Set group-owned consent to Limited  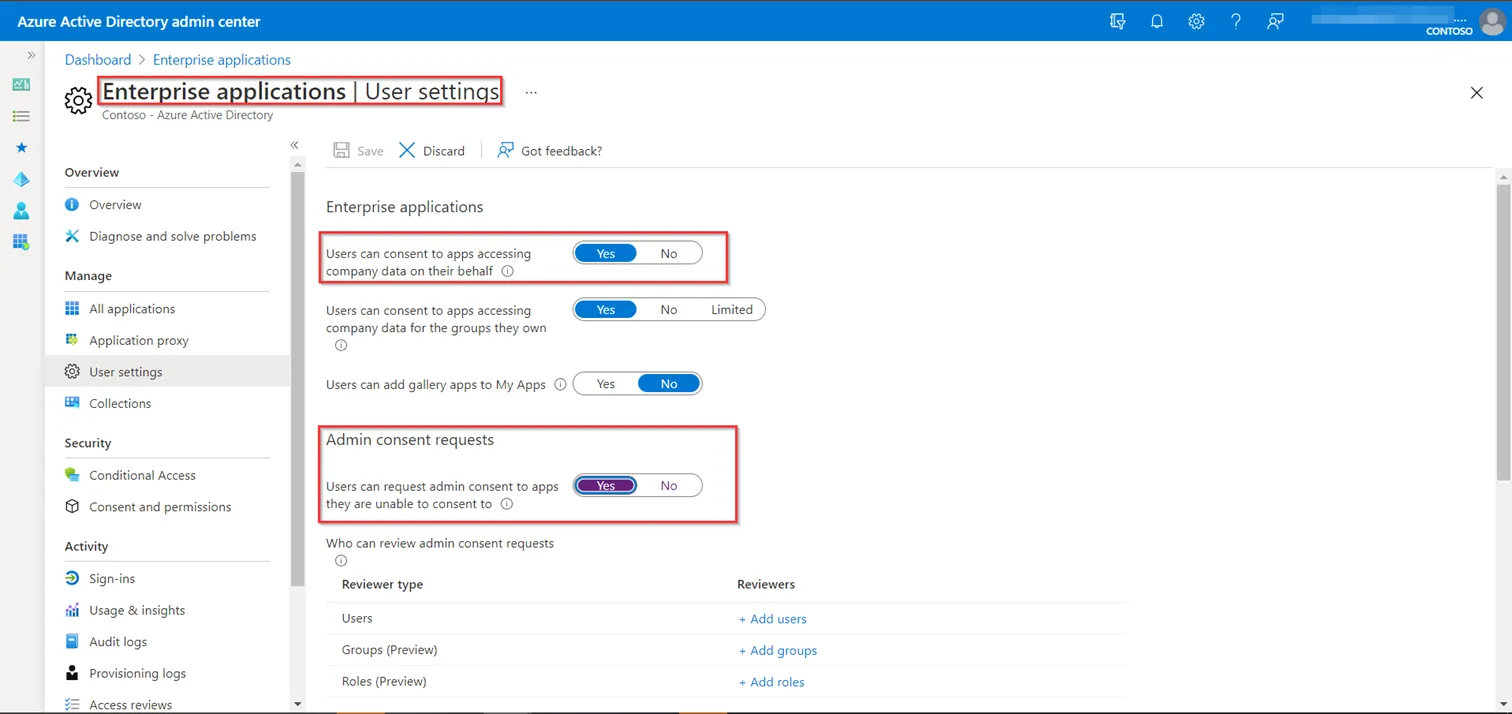[732, 310]
